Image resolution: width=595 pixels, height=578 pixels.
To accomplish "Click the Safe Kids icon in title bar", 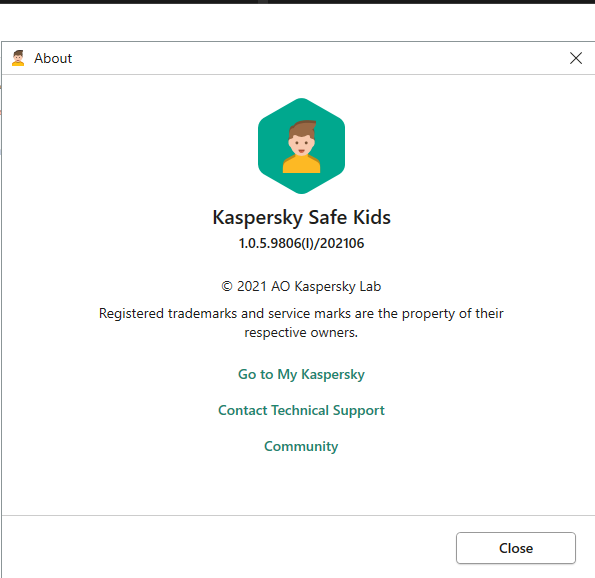I will coord(18,58).
